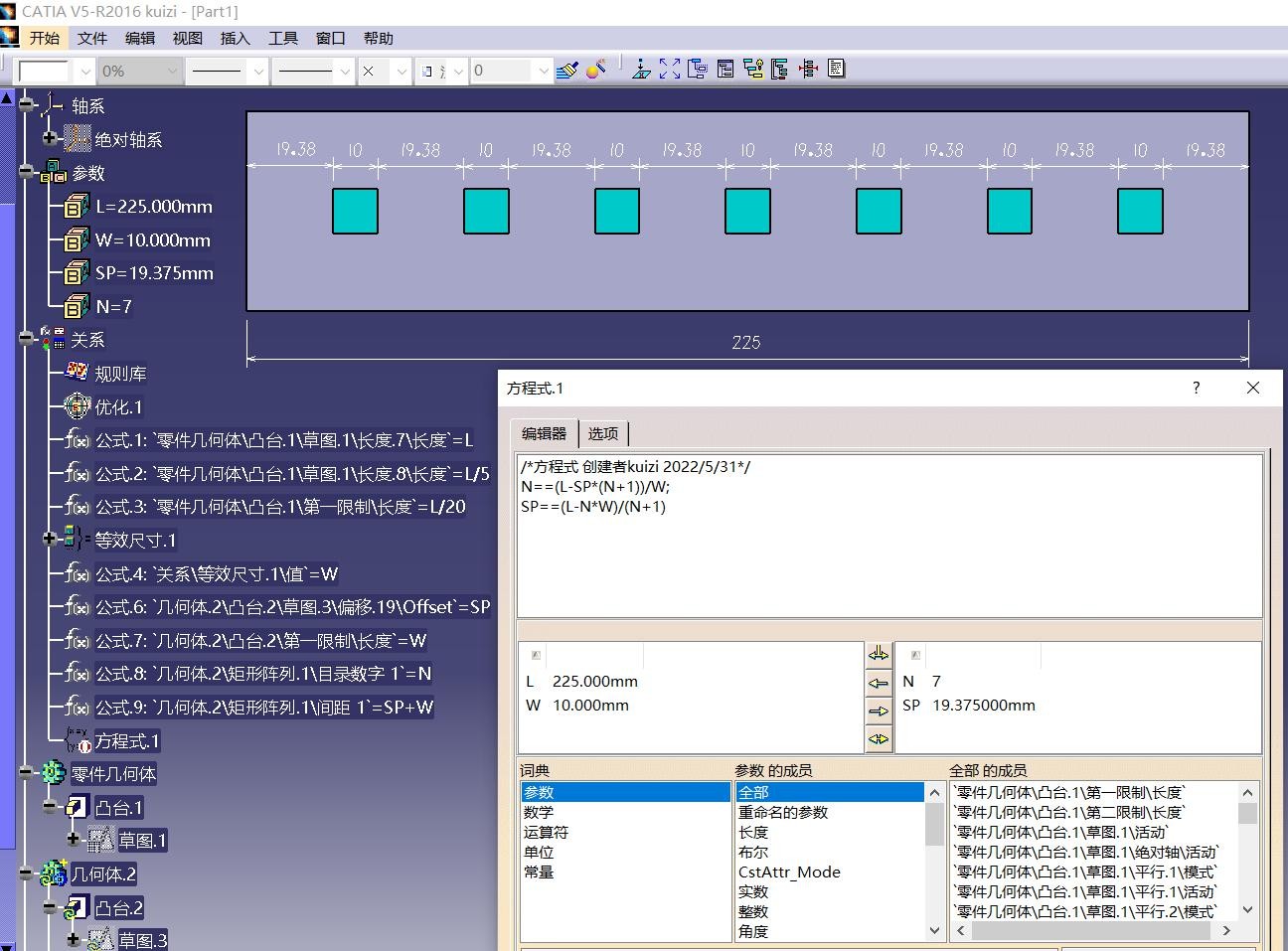Click the right arrow move button

click(x=879, y=711)
